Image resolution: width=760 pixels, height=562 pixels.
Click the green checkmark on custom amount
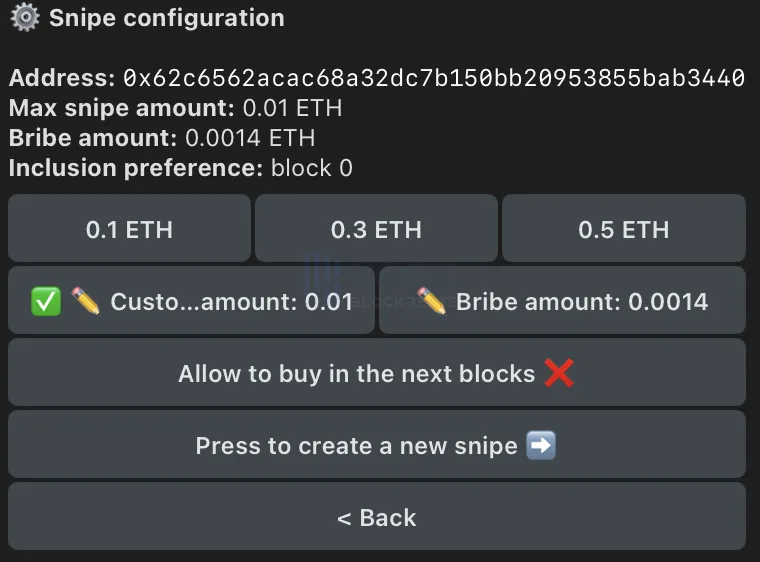click(x=46, y=301)
